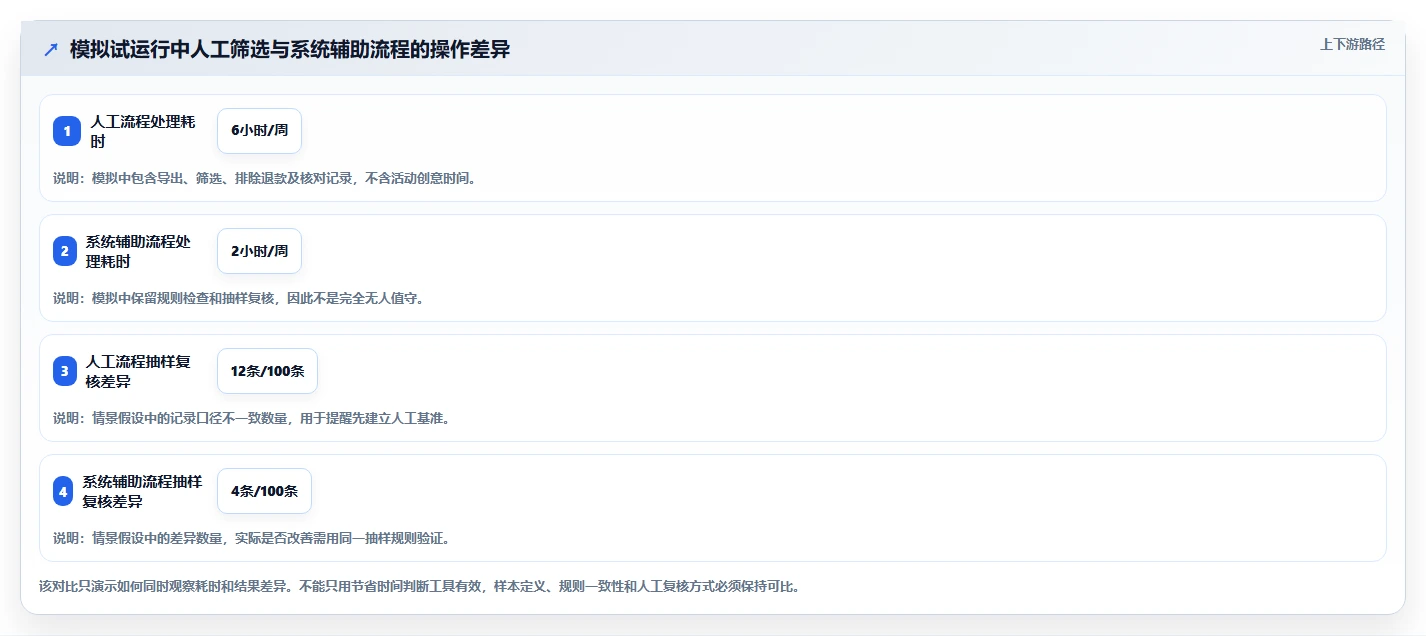Screen dimensions: 1426x636
Task: Select step badge number 1
Action: [67, 131]
